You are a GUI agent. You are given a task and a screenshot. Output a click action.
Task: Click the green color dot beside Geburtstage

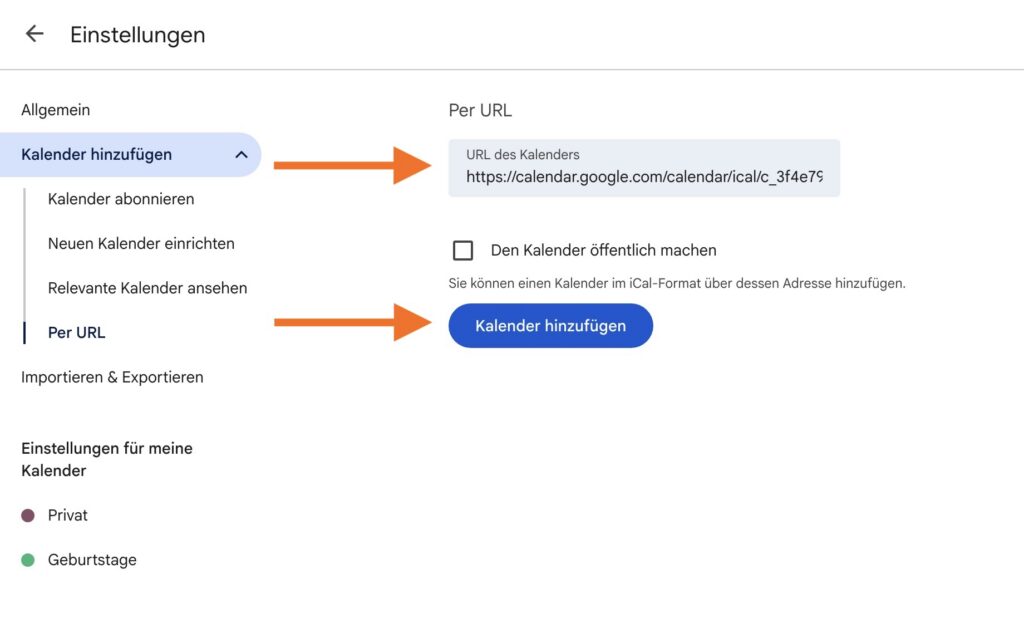[28, 560]
